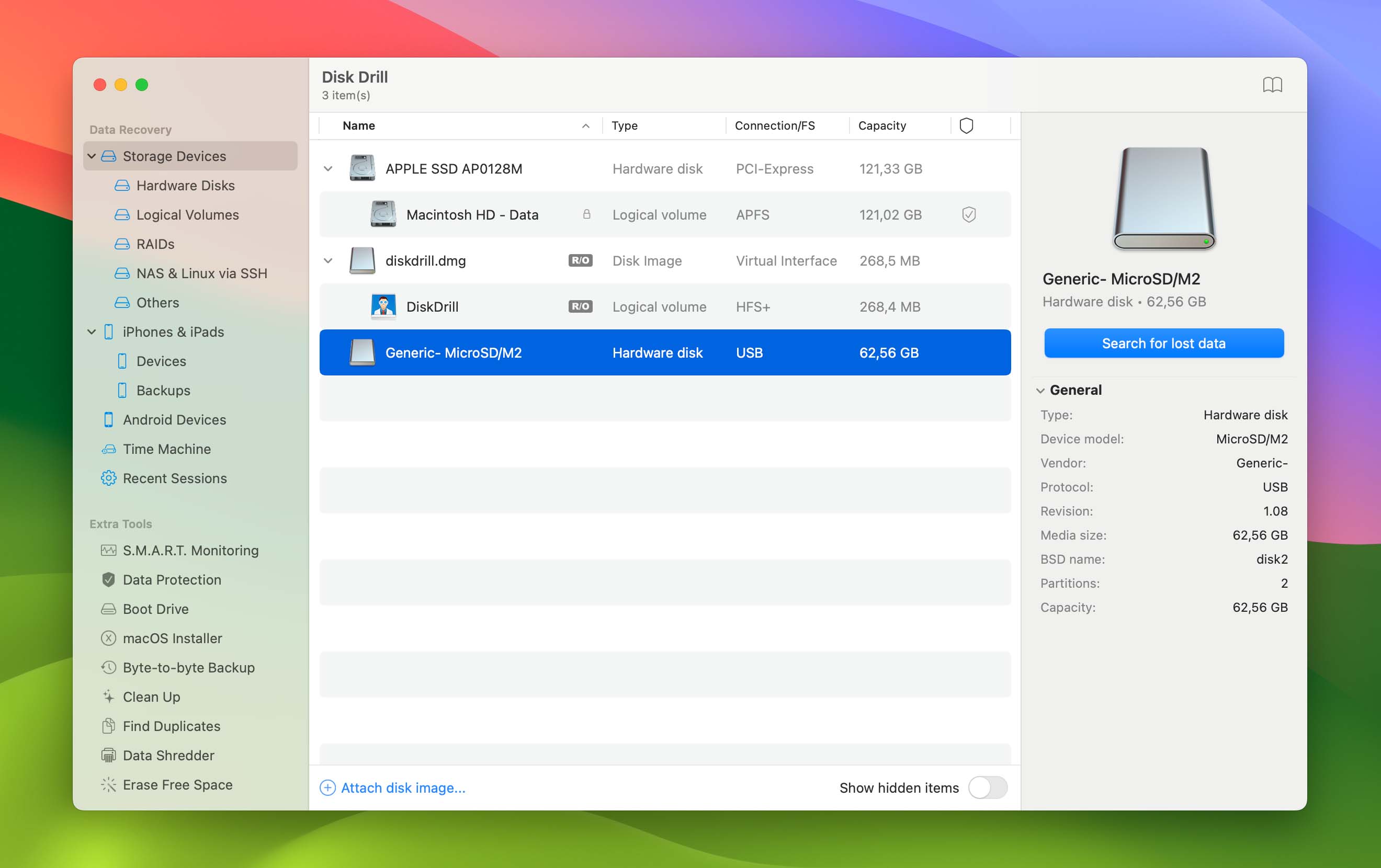Click the Erase Free Space sidebar icon

pos(108,784)
